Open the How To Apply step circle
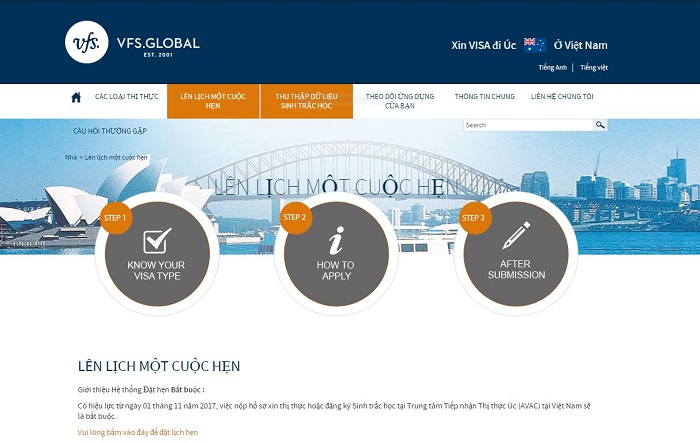Screen dimensions: 700x443 pos(336,254)
